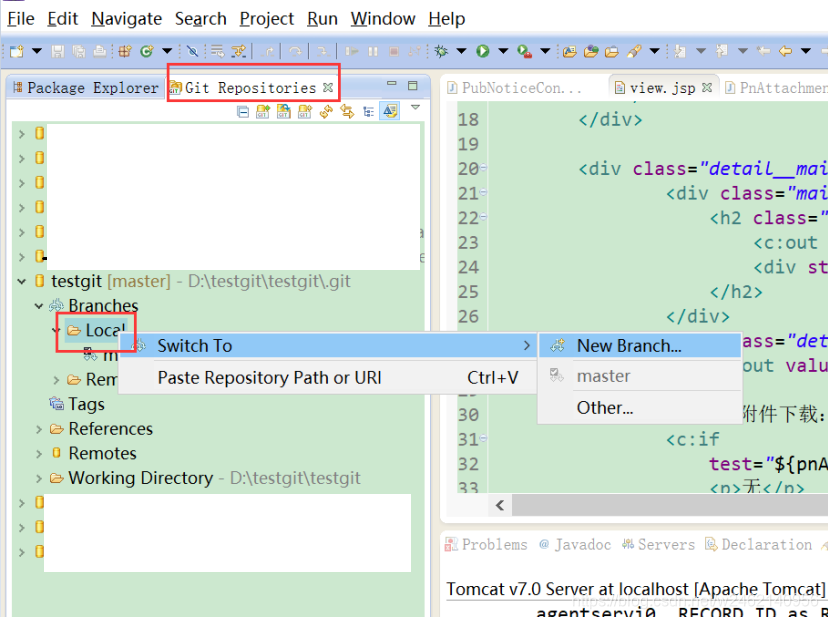Click the Save toolbar icon

(58, 51)
